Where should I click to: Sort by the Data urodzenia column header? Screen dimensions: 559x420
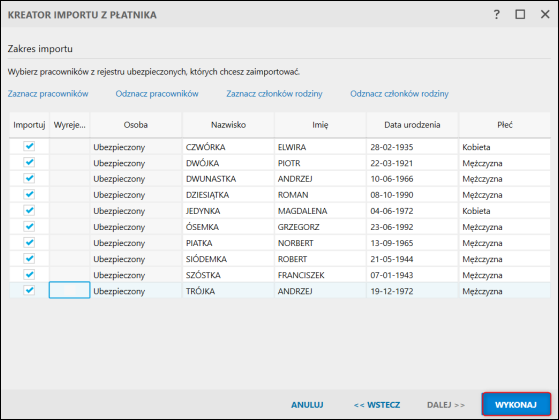pos(412,125)
